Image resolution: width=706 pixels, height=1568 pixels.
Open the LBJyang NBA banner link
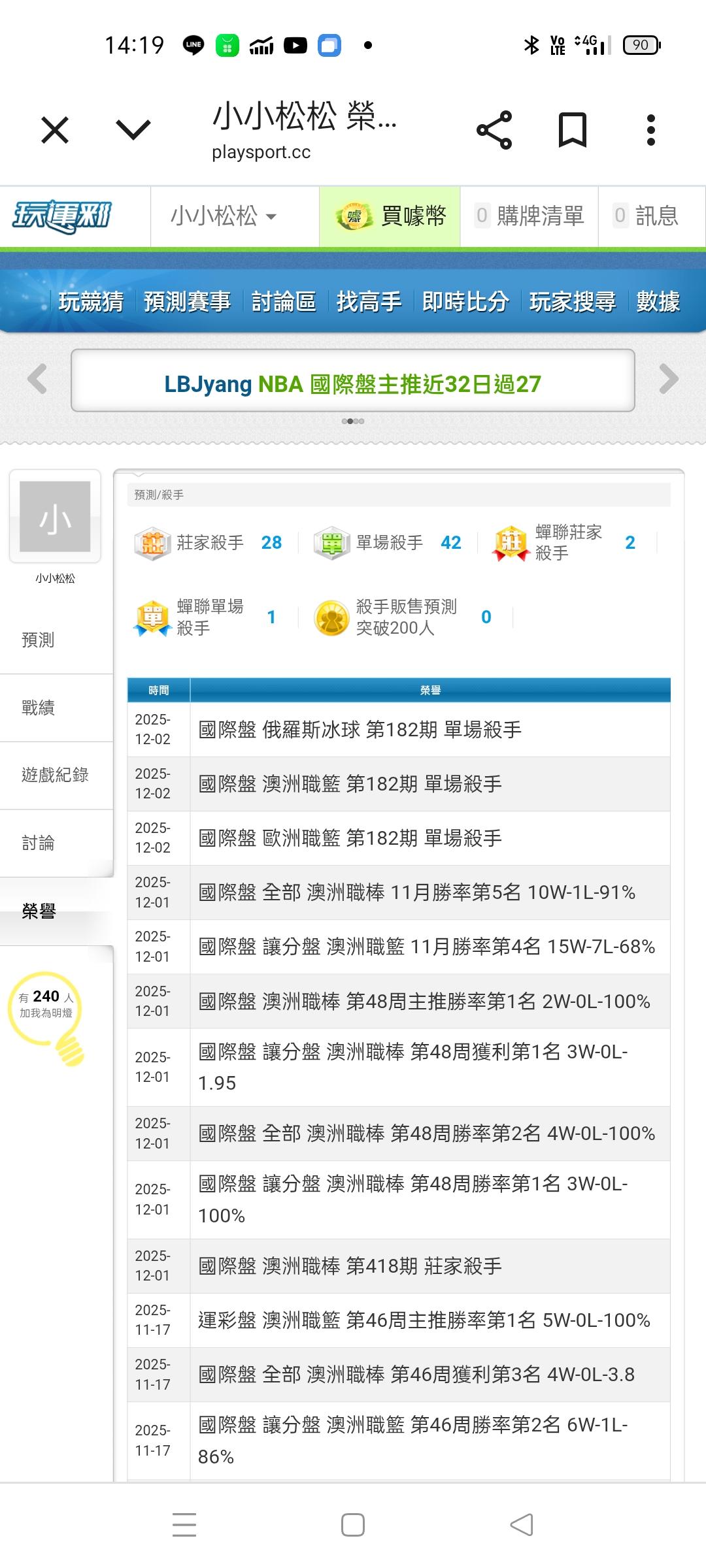point(352,384)
